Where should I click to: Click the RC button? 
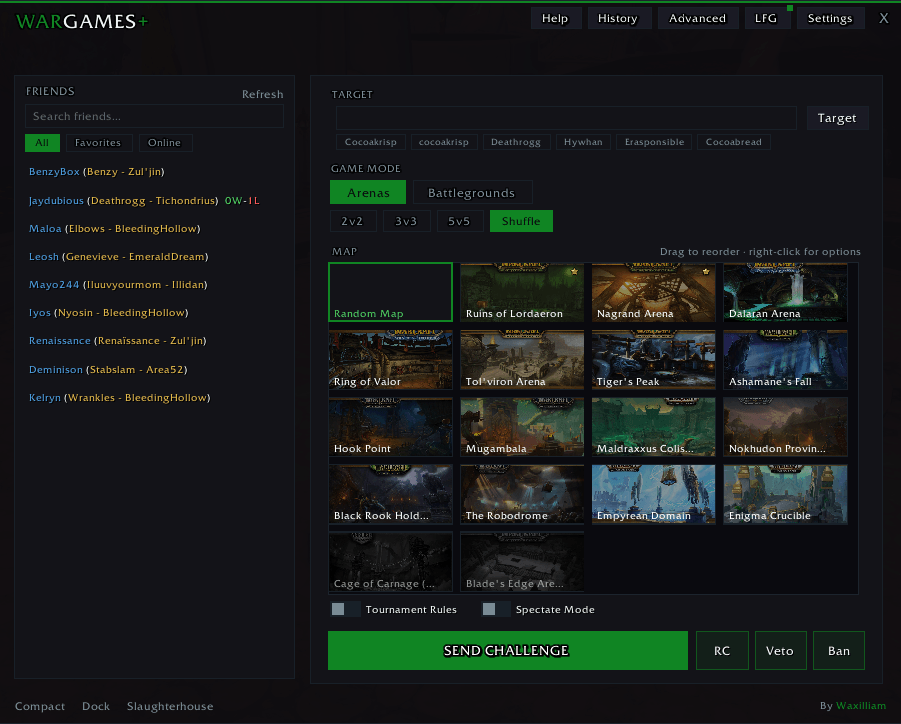[722, 650]
